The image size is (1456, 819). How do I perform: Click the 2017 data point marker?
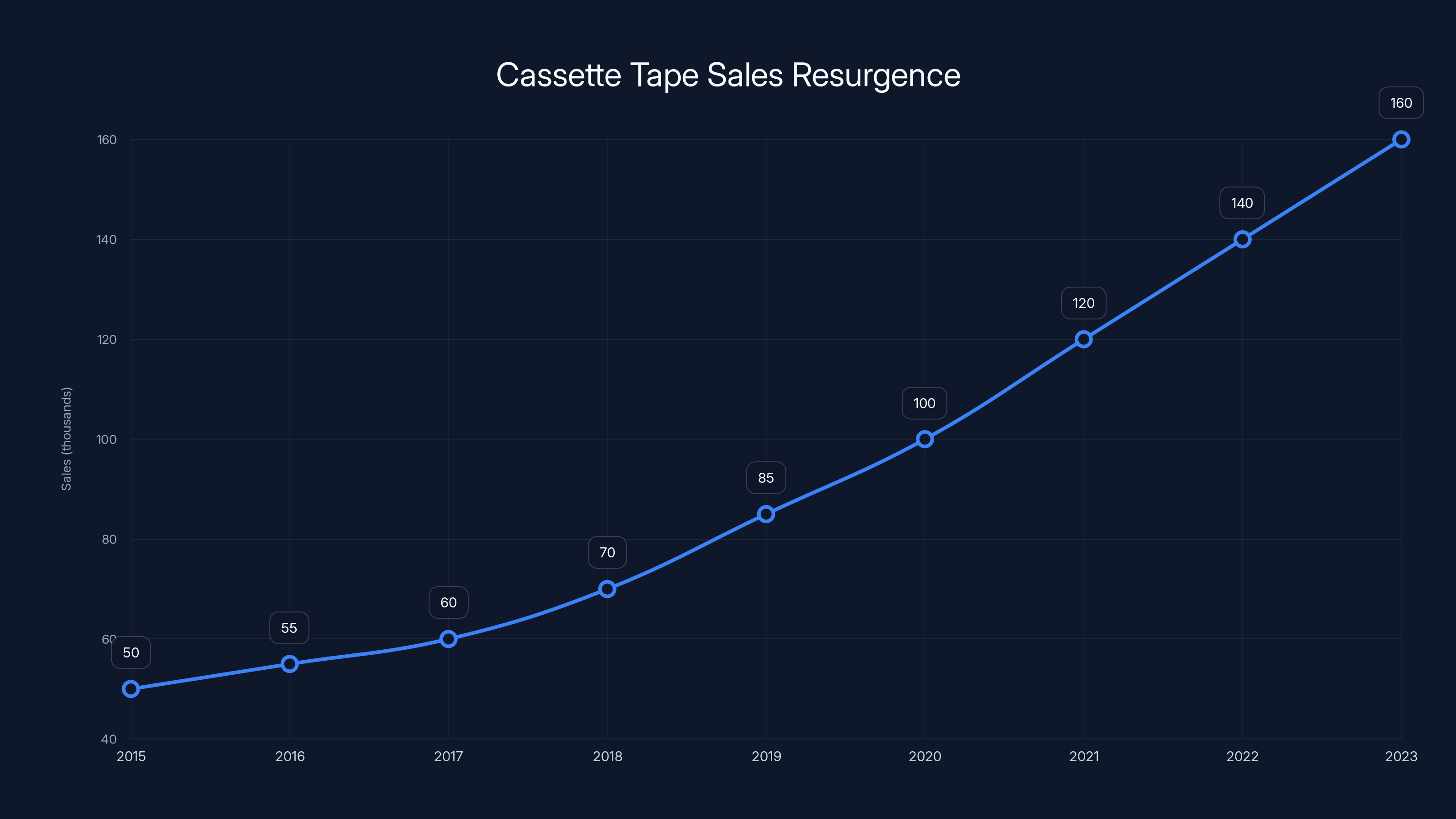click(x=448, y=639)
